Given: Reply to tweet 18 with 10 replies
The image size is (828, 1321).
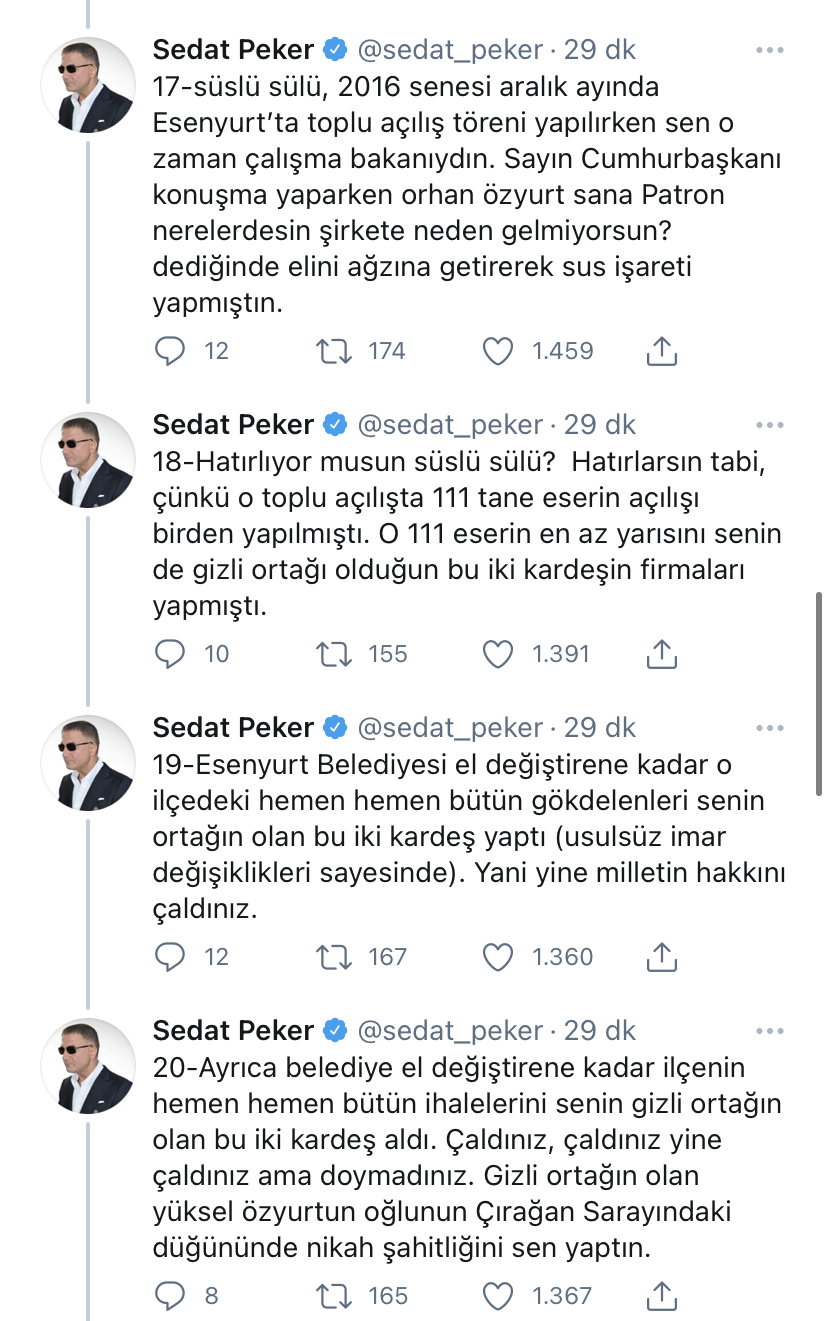Looking at the screenshot, I should pyautogui.click(x=172, y=653).
